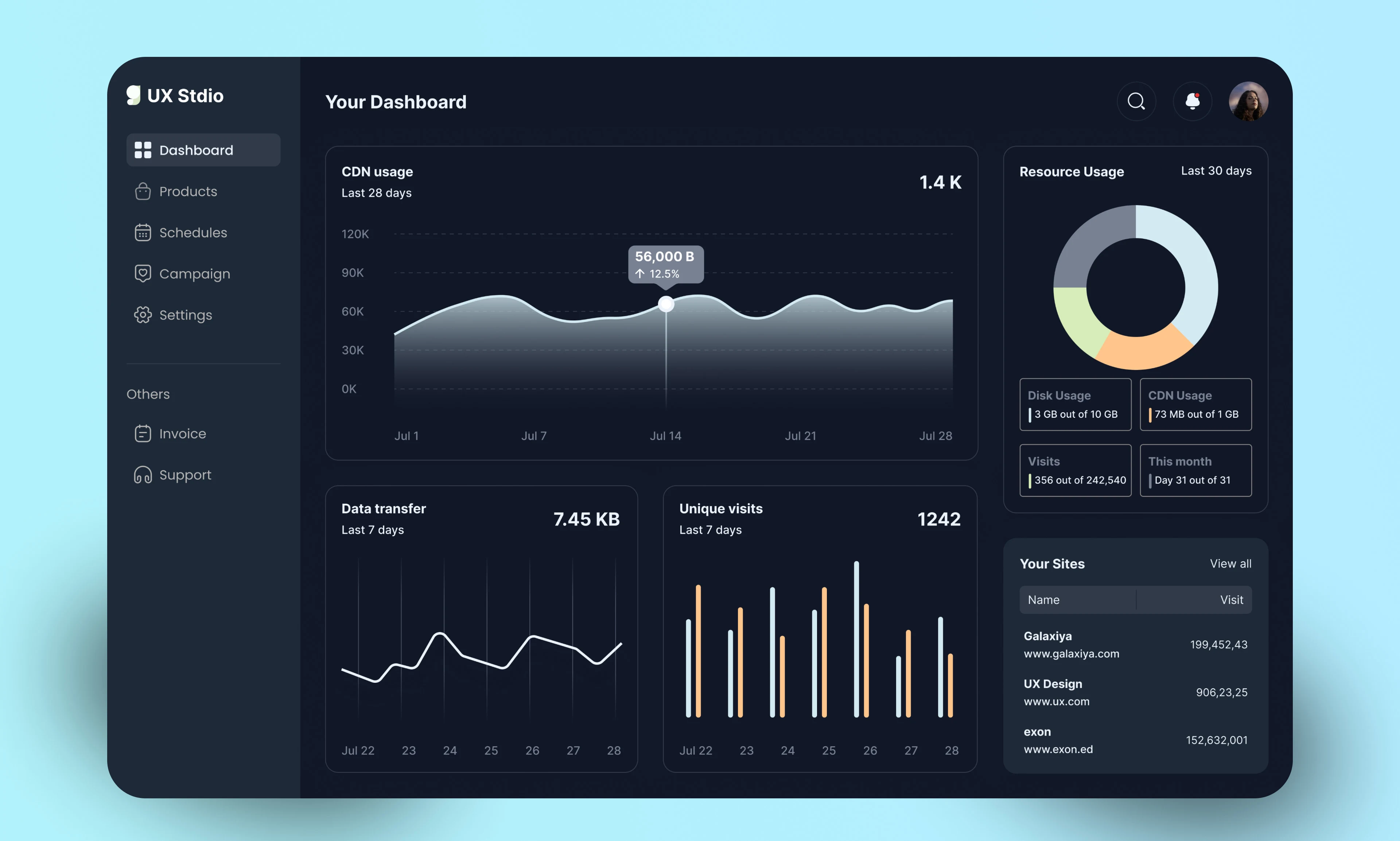The image size is (1400, 841).
Task: Select the Disk Usage stat card
Action: pyautogui.click(x=1075, y=405)
